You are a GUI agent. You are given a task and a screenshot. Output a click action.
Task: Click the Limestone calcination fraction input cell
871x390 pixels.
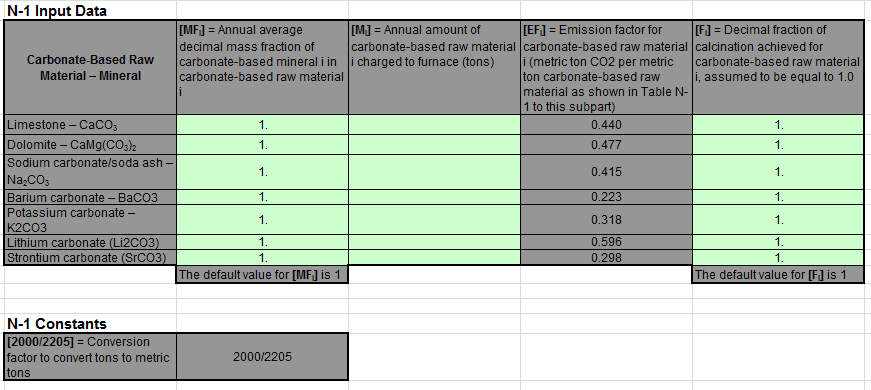pyautogui.click(x=778, y=125)
